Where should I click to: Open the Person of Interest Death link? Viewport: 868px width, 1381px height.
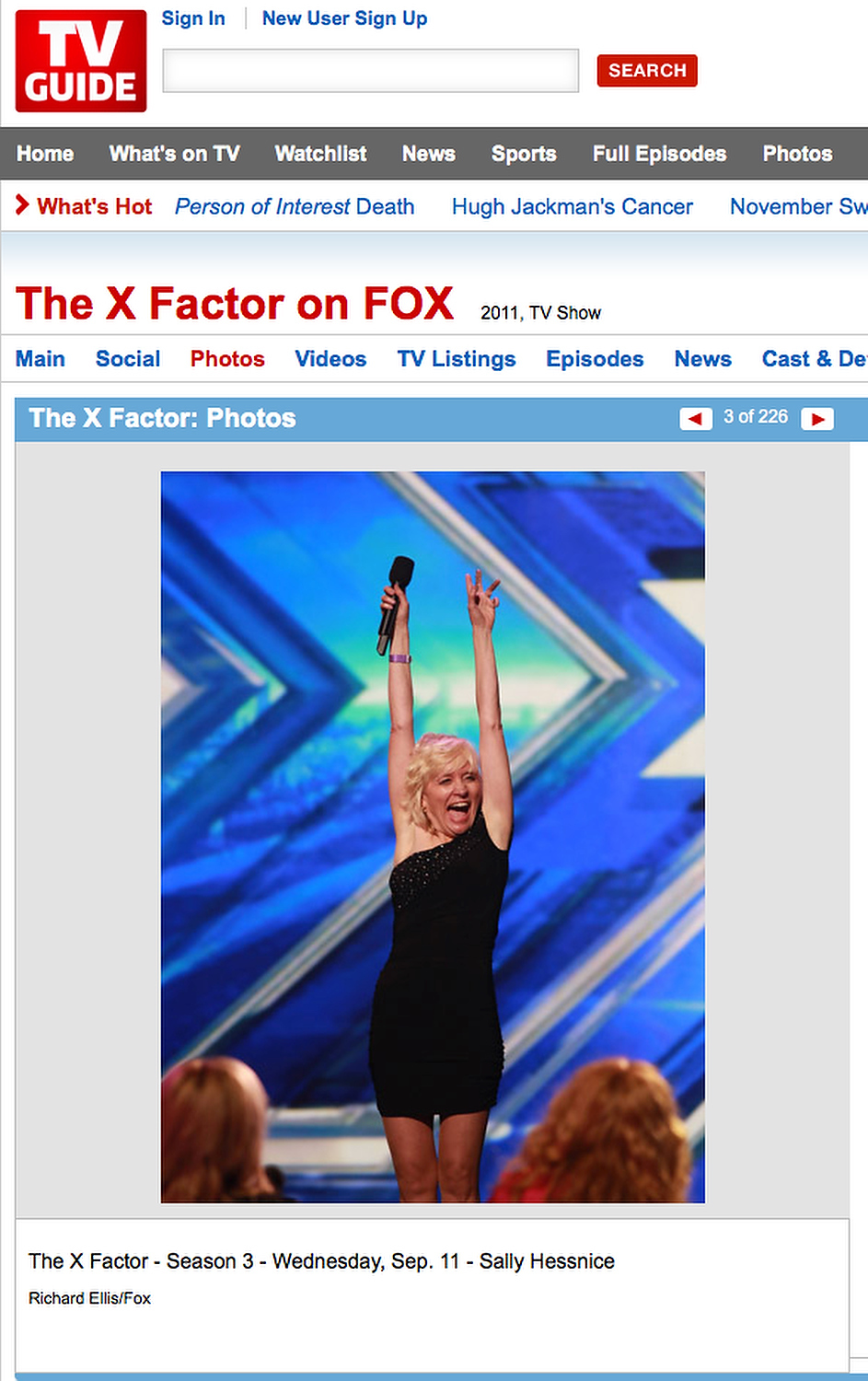295,206
